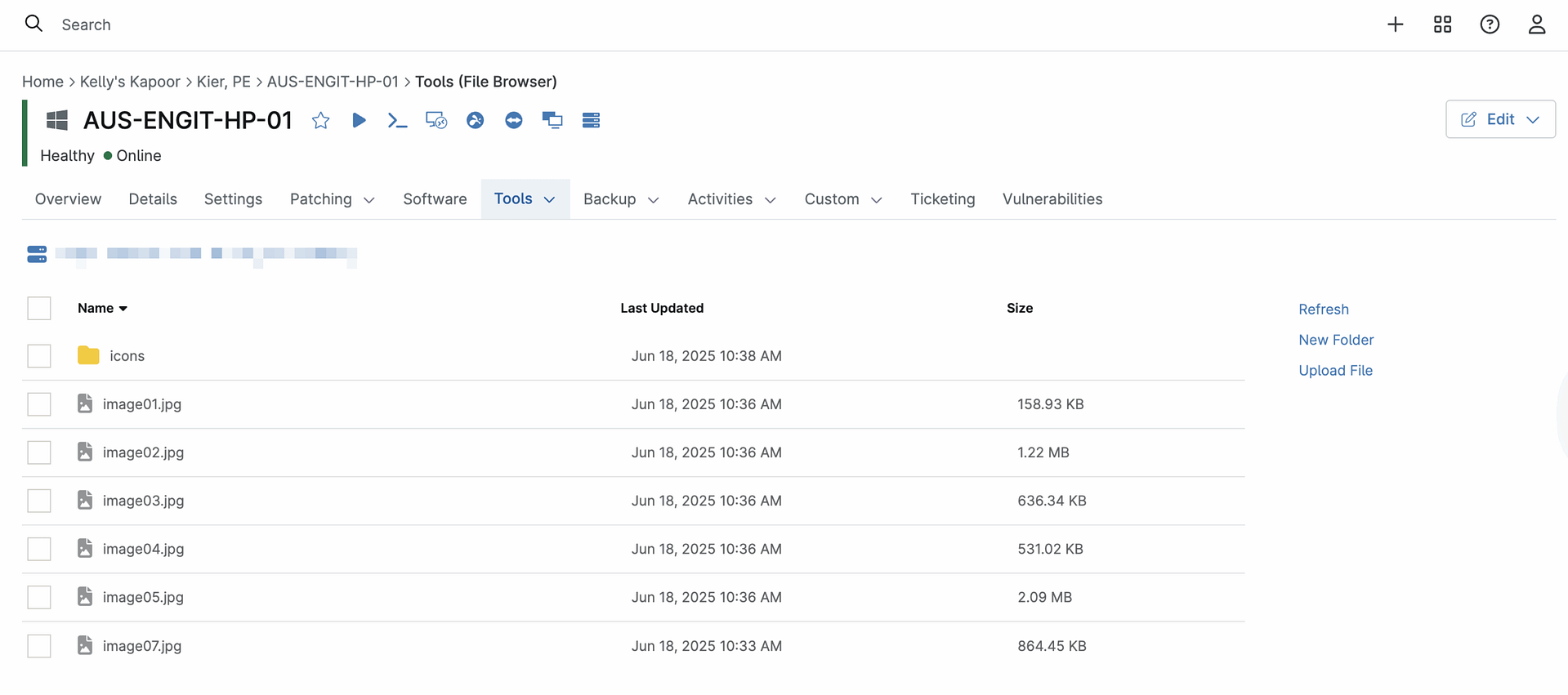The width and height of the screenshot is (1568, 695).
Task: Click the file icon of image05.jpg
Action: tap(85, 596)
